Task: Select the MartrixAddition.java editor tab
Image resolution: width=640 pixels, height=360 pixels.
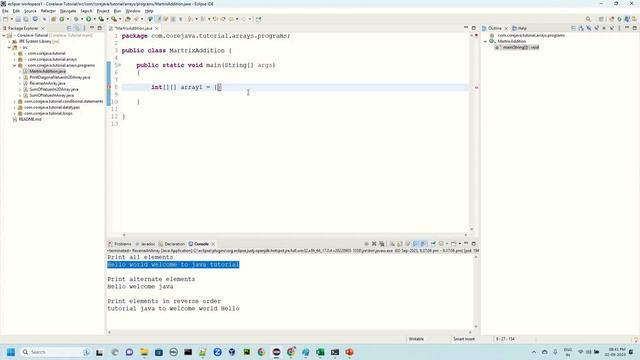Action: pyautogui.click(x=132, y=28)
